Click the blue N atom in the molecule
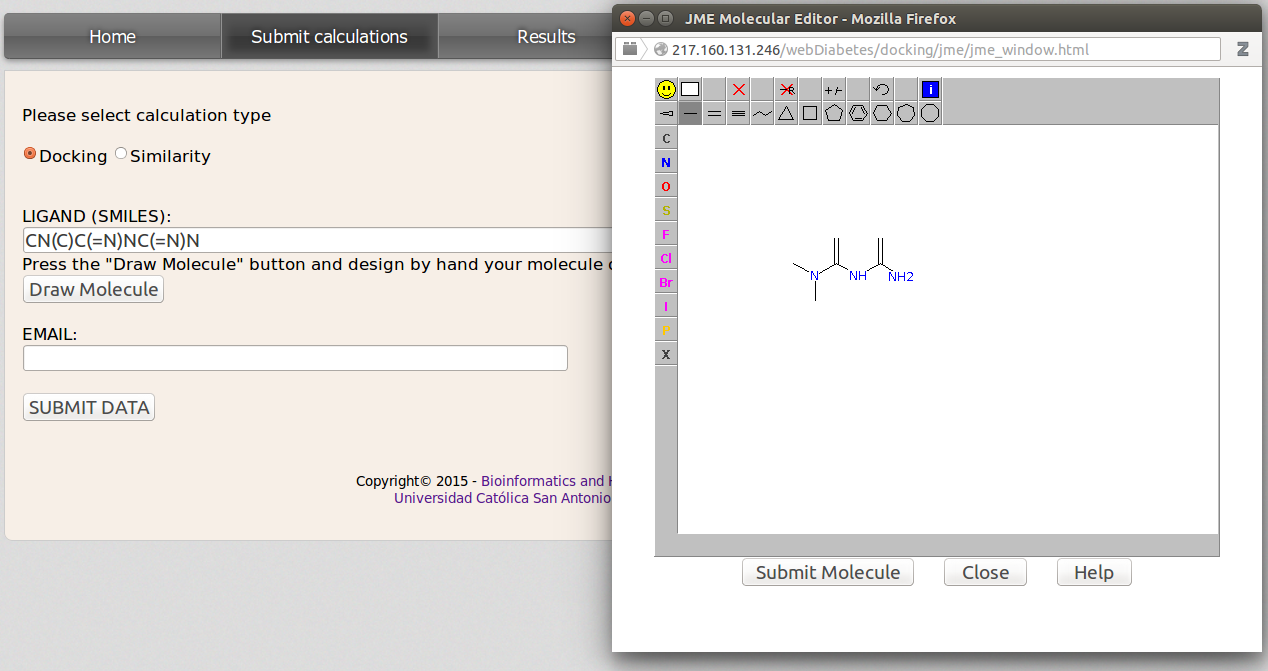 (x=814, y=276)
